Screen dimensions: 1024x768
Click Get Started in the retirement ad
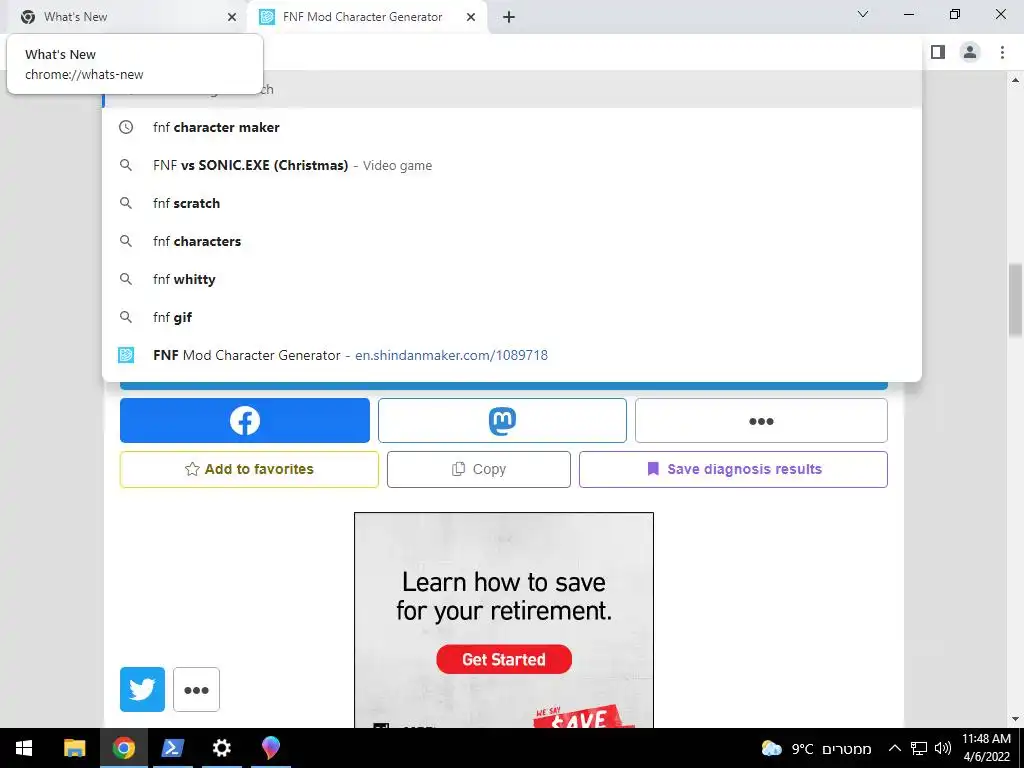(504, 659)
